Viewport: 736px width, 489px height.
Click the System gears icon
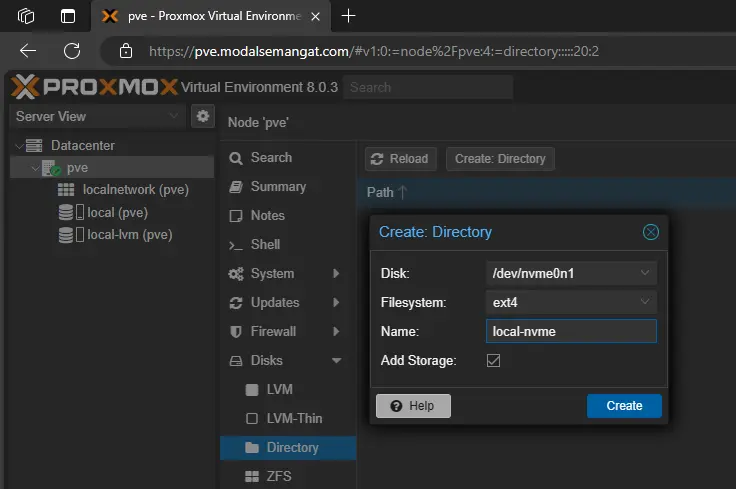tap(236, 274)
